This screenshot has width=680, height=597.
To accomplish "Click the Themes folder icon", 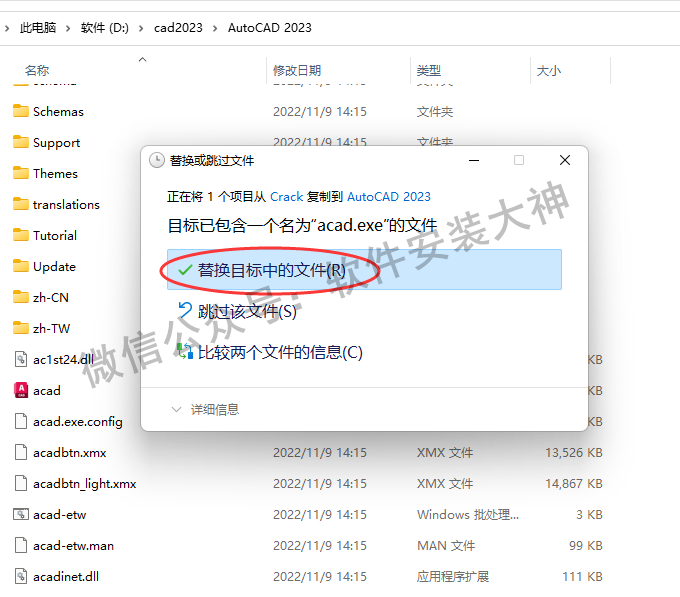I will pyautogui.click(x=20, y=173).
